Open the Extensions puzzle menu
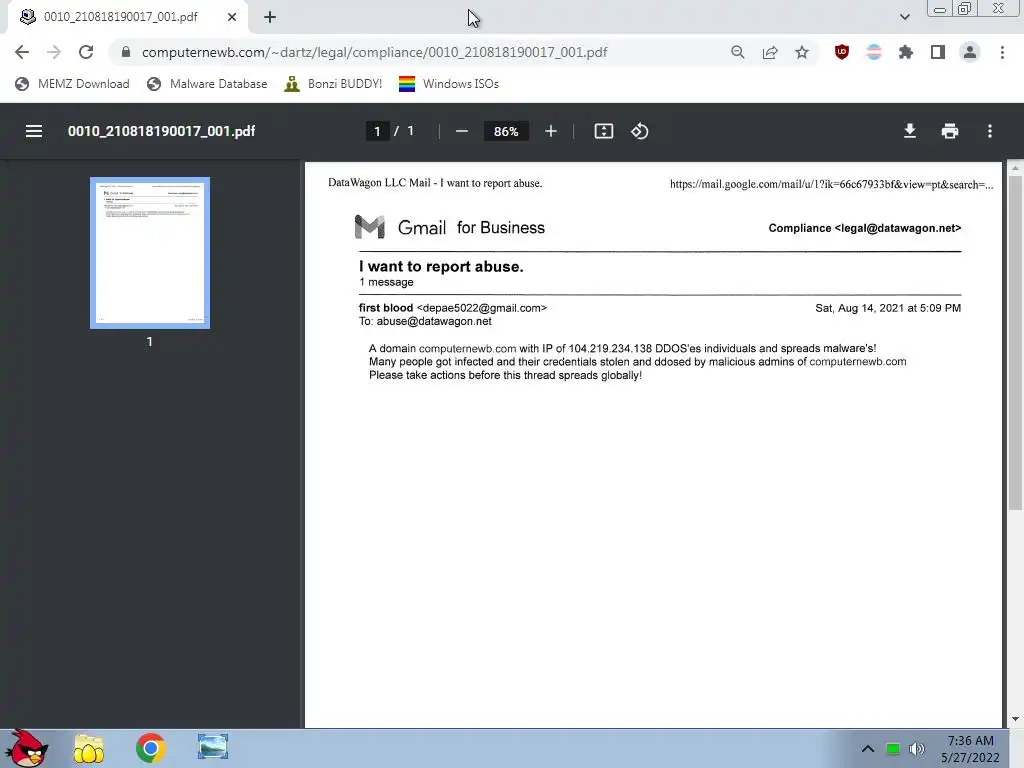Screen dimensions: 1024x768 906,52
